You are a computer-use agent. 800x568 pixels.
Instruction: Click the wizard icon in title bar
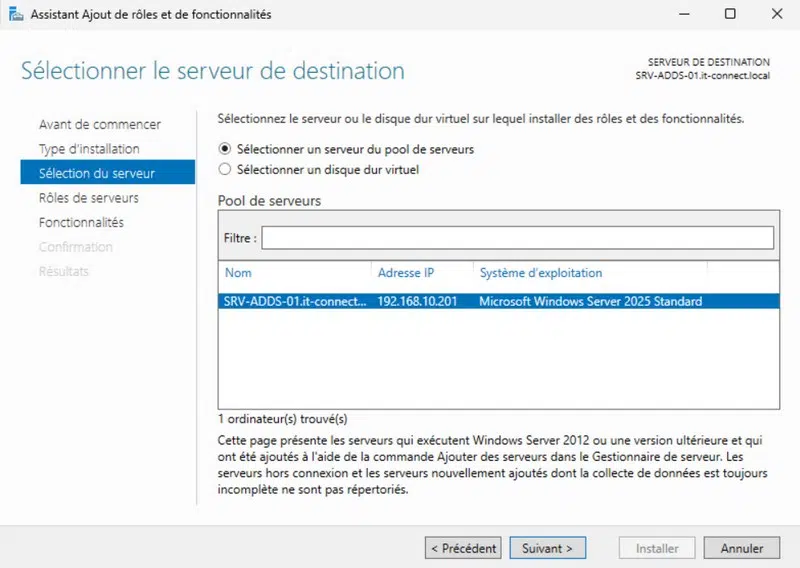click(16, 14)
